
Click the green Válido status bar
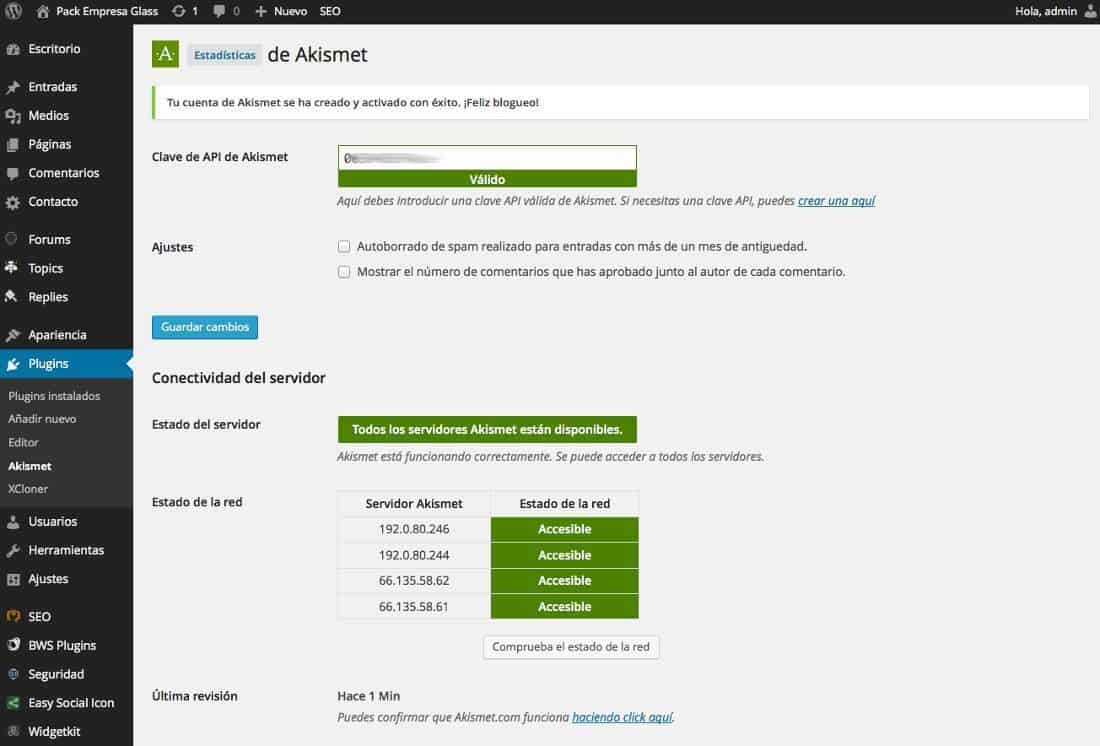coord(487,179)
